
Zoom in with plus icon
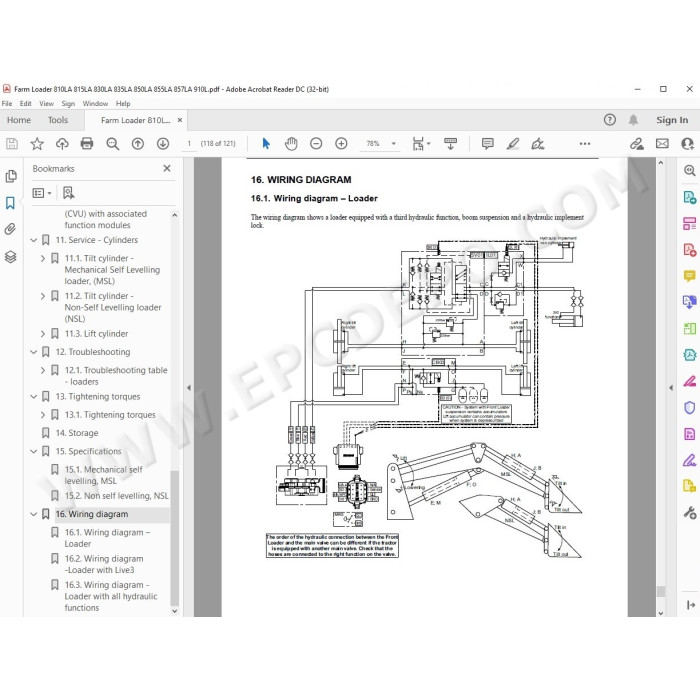point(341,144)
